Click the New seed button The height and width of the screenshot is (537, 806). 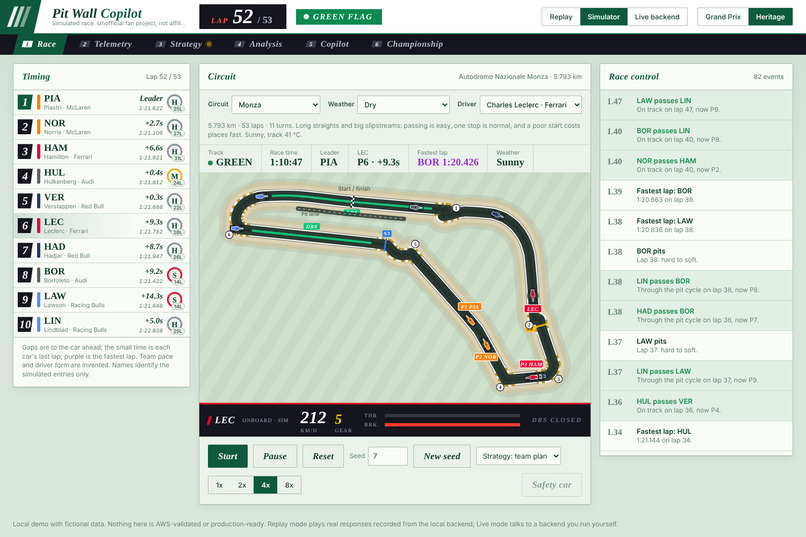point(442,456)
